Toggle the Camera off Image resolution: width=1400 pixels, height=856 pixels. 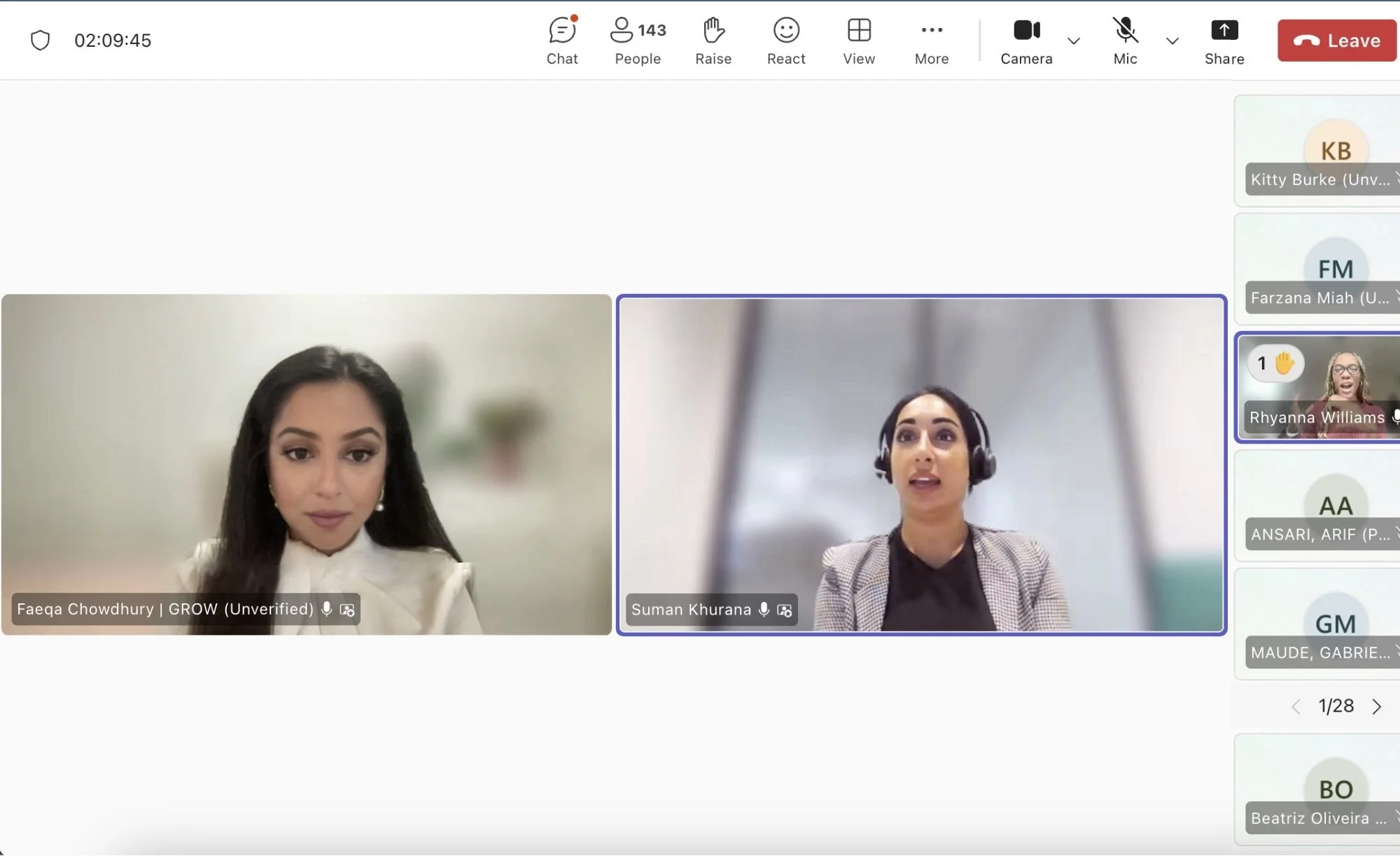coord(1026,41)
